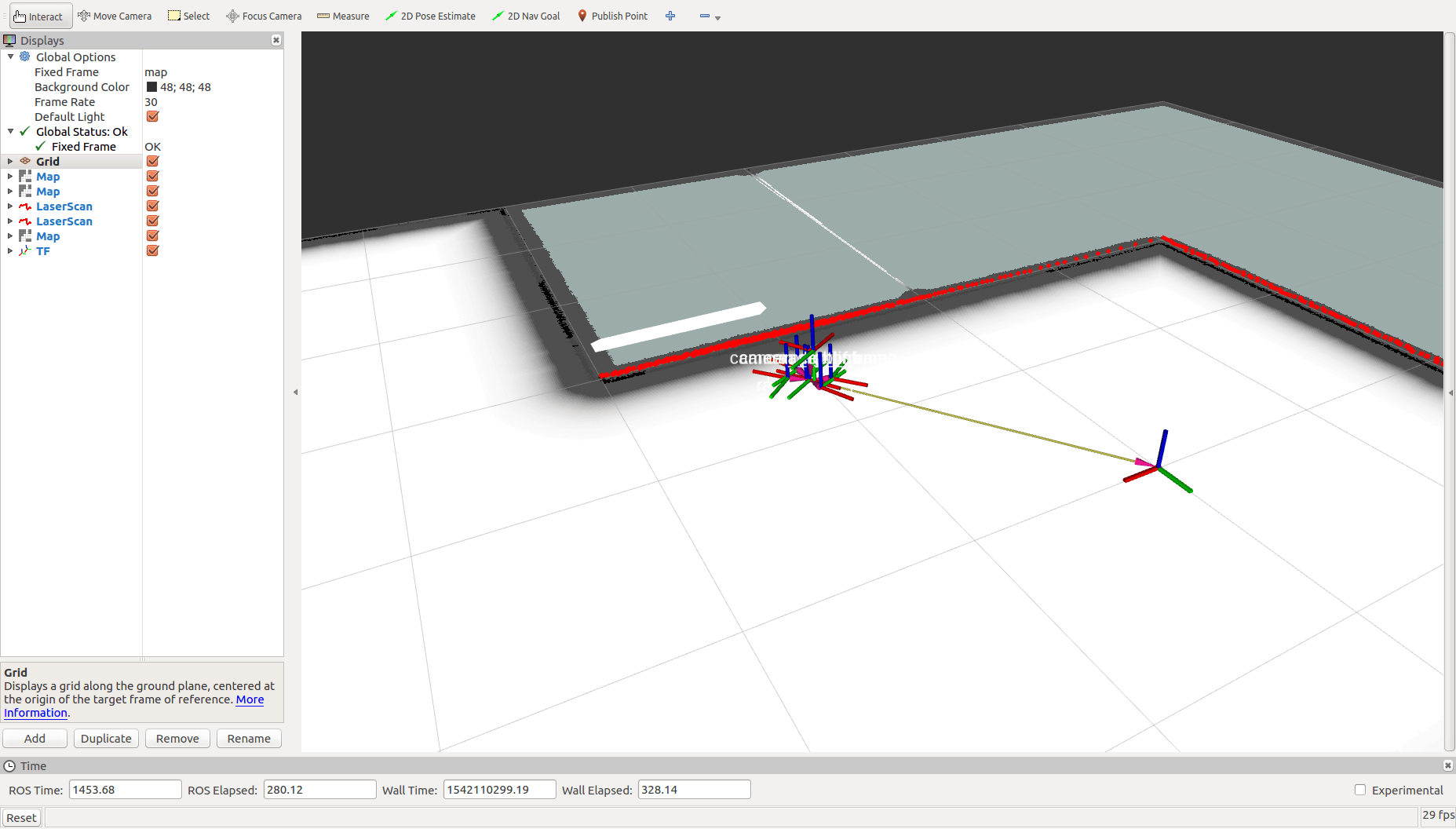Image resolution: width=1456 pixels, height=829 pixels.
Task: Click the Remove button
Action: point(177,738)
